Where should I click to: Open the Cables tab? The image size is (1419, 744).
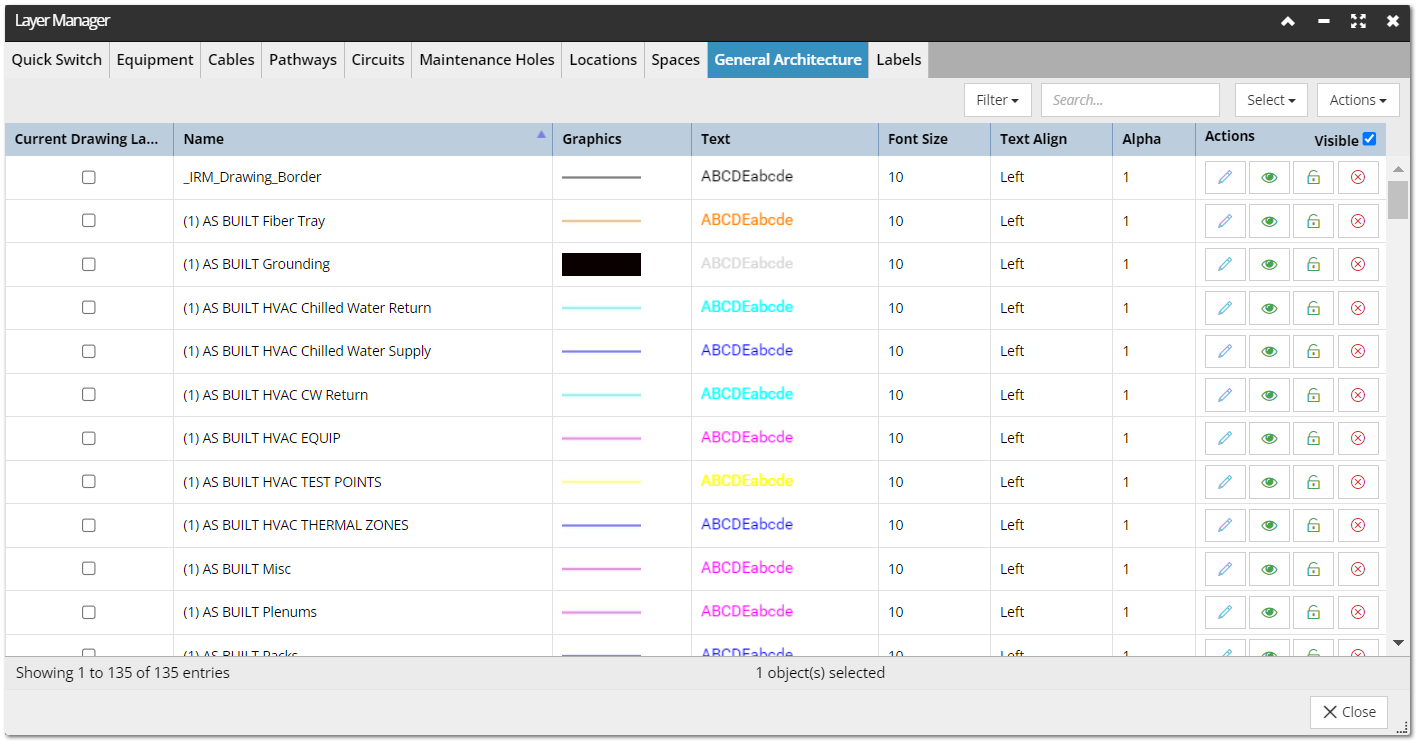coord(231,60)
